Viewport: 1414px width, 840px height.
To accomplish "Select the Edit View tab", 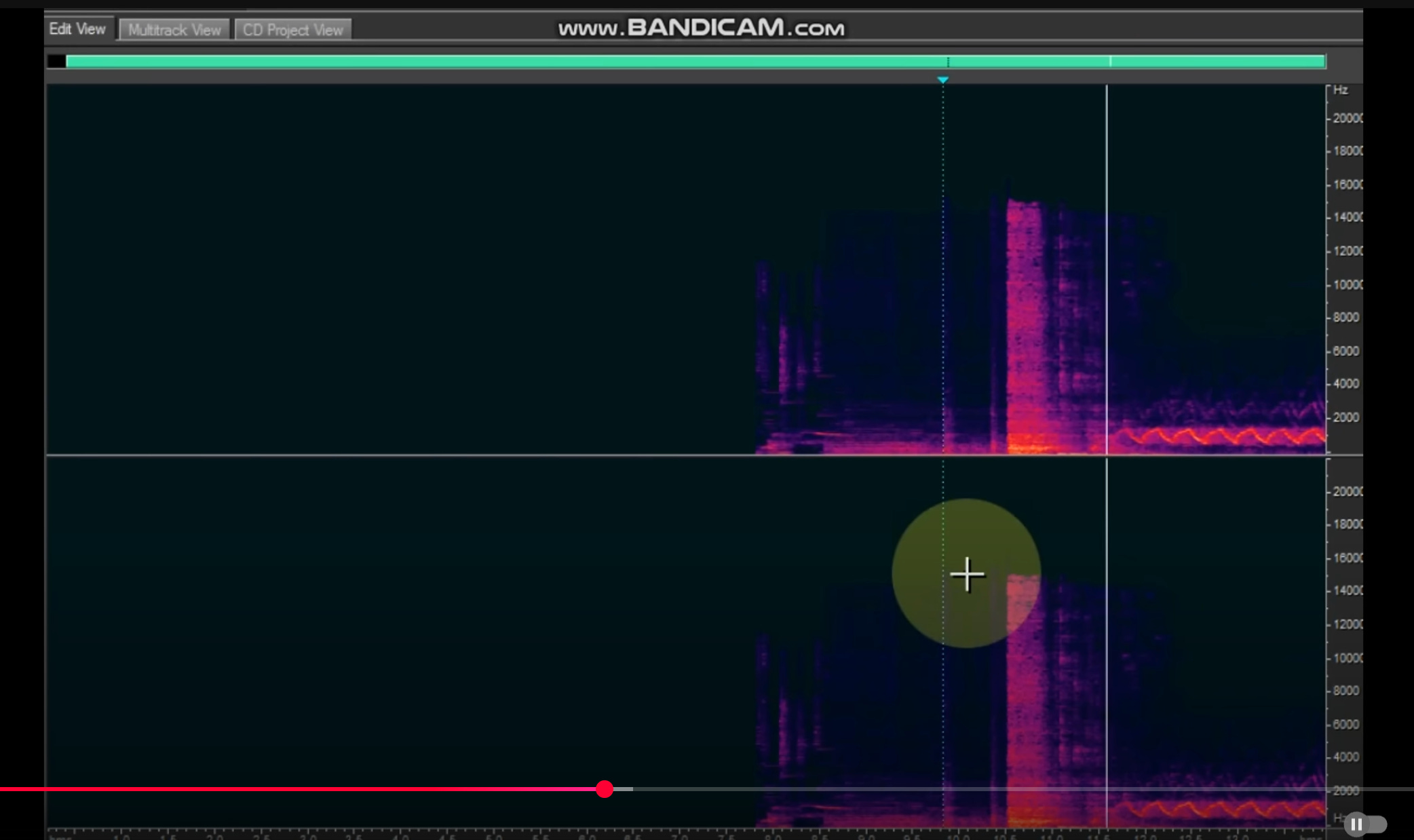I will coord(77,29).
